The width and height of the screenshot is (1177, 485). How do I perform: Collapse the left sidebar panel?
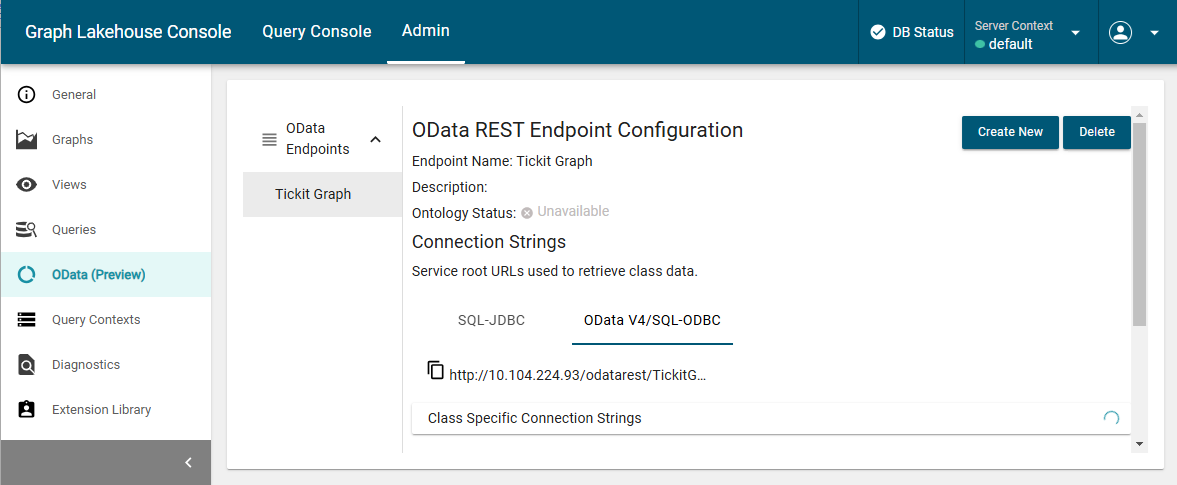(x=188, y=462)
